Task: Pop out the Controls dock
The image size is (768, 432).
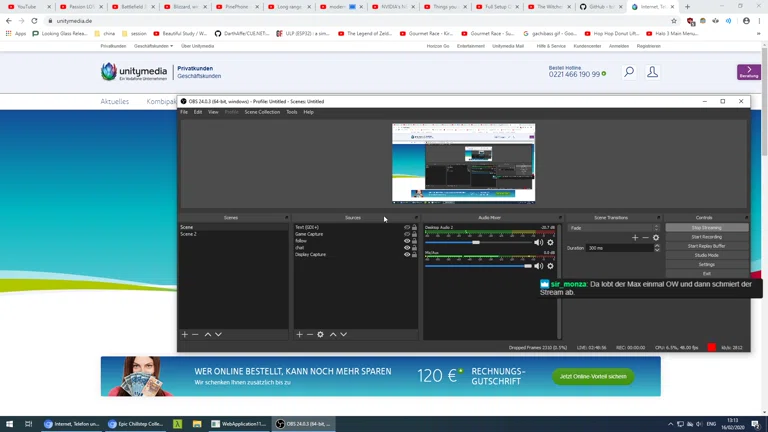Action: coord(746,217)
